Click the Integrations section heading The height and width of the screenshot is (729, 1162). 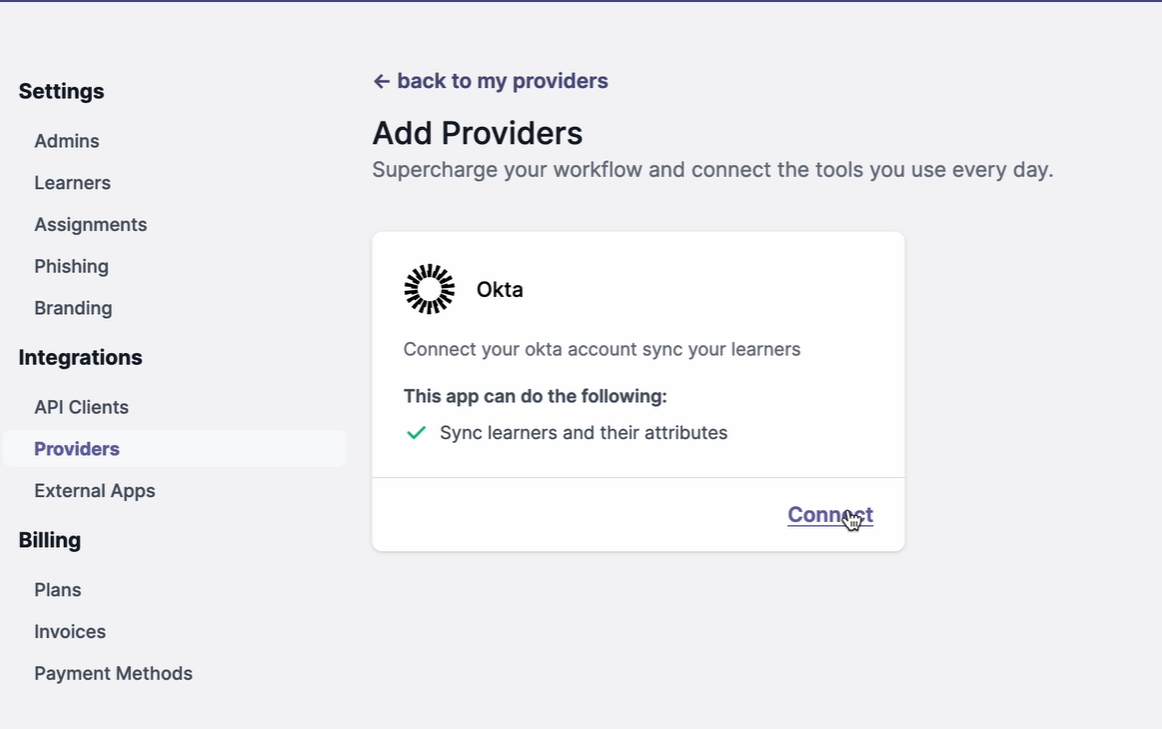coord(80,358)
